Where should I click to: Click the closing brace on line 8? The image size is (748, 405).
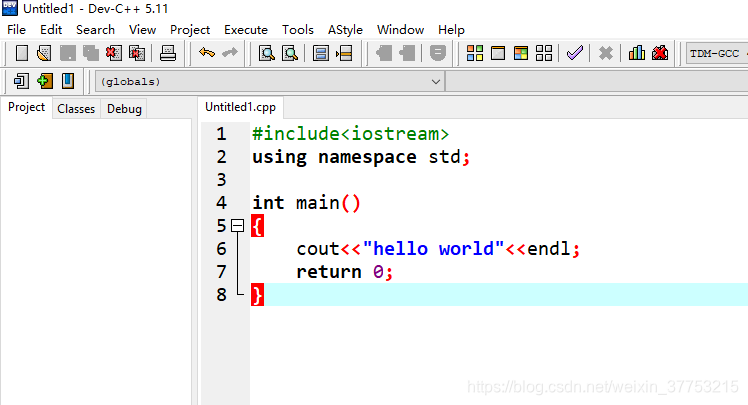tap(257, 295)
